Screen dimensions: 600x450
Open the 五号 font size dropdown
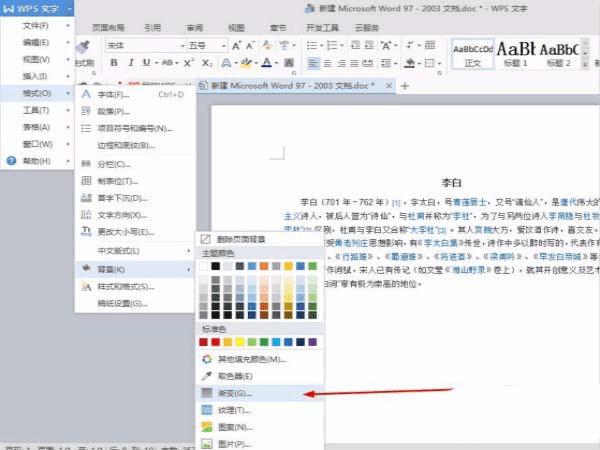(224, 46)
